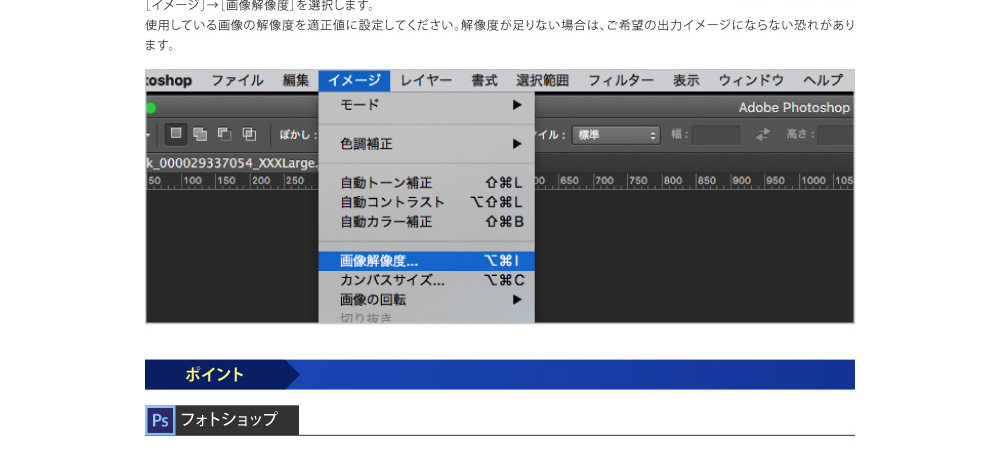Choose 自動トーン補正 from the menu
Screen dimensions: 1000x451
point(427,183)
